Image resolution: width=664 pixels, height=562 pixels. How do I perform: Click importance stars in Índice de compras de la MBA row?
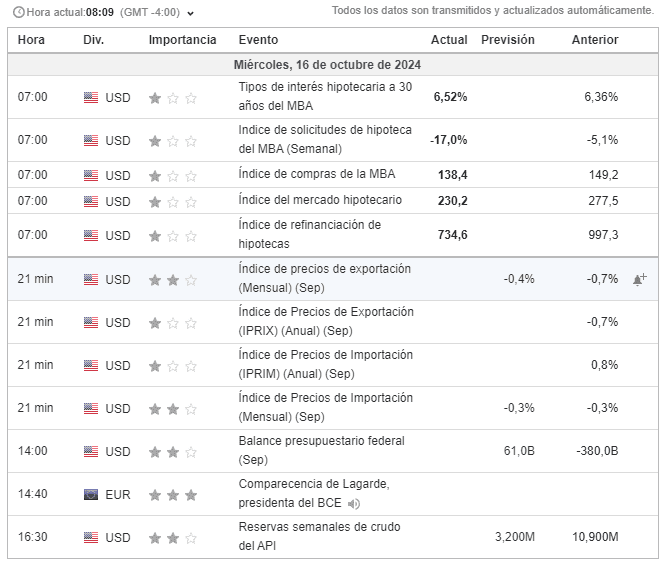[173, 176]
